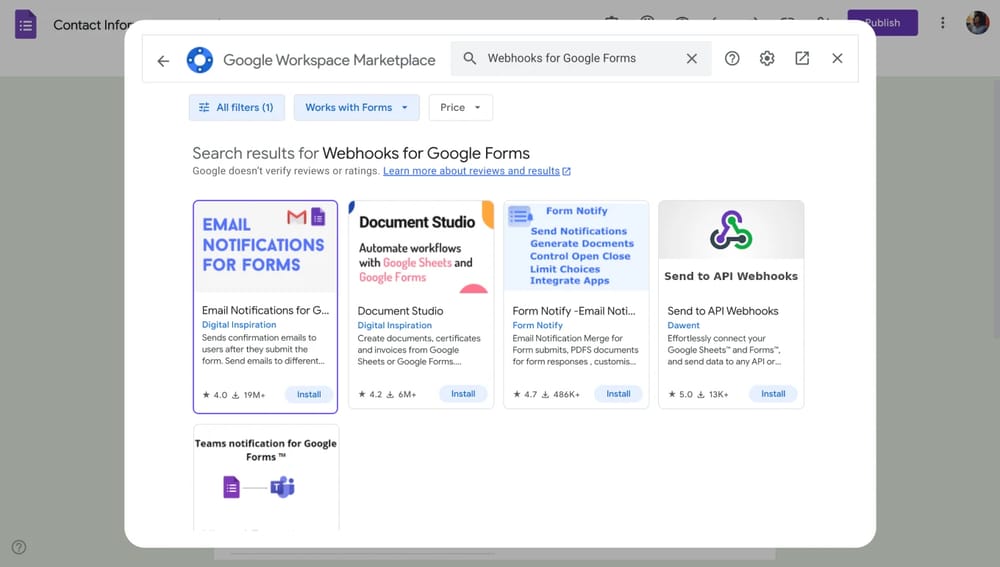Open the Dawent developer link
1000x567 pixels.
pos(684,325)
